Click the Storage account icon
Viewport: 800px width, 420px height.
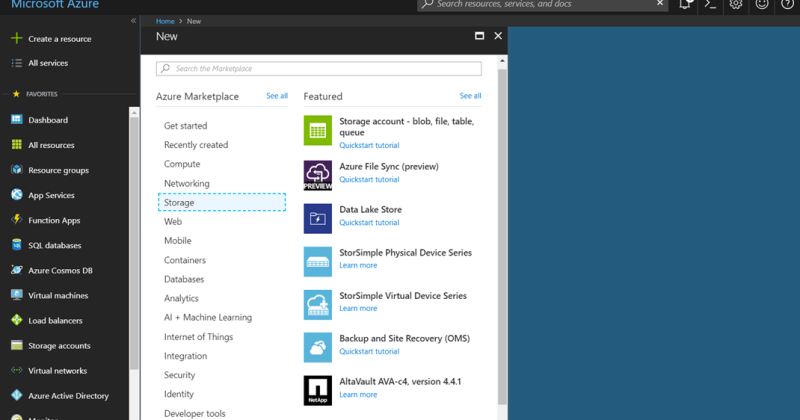(x=317, y=131)
